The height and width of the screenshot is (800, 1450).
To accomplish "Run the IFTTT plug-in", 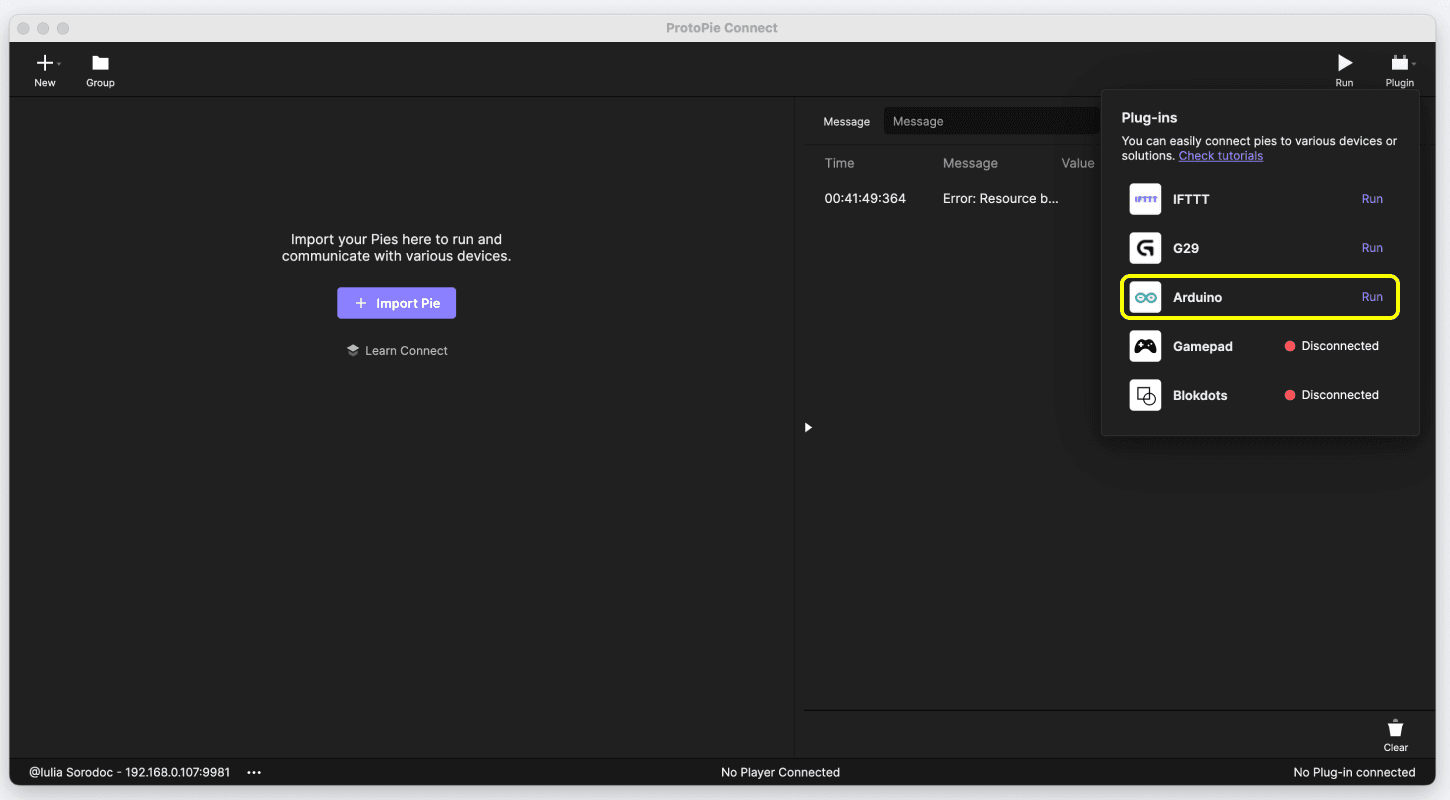I will click(x=1372, y=199).
